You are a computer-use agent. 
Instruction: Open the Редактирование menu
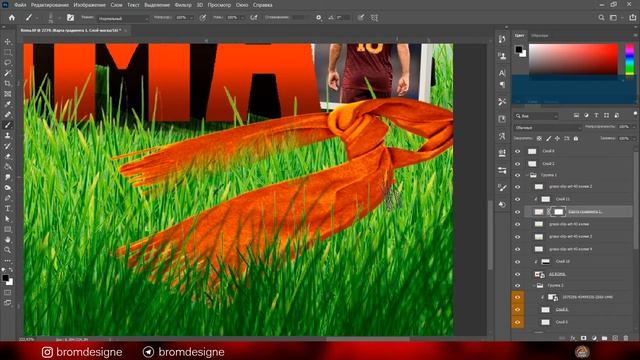[x=50, y=5]
